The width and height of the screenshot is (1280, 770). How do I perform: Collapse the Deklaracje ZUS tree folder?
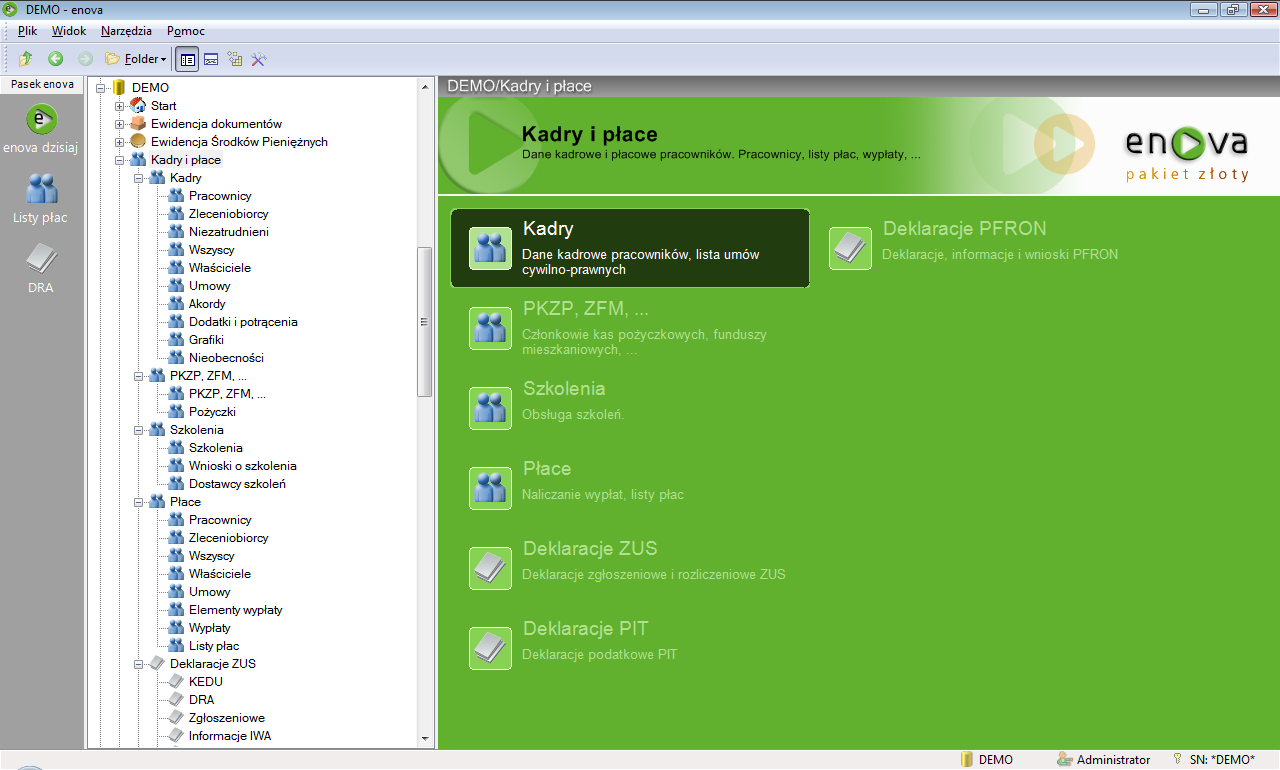click(139, 664)
